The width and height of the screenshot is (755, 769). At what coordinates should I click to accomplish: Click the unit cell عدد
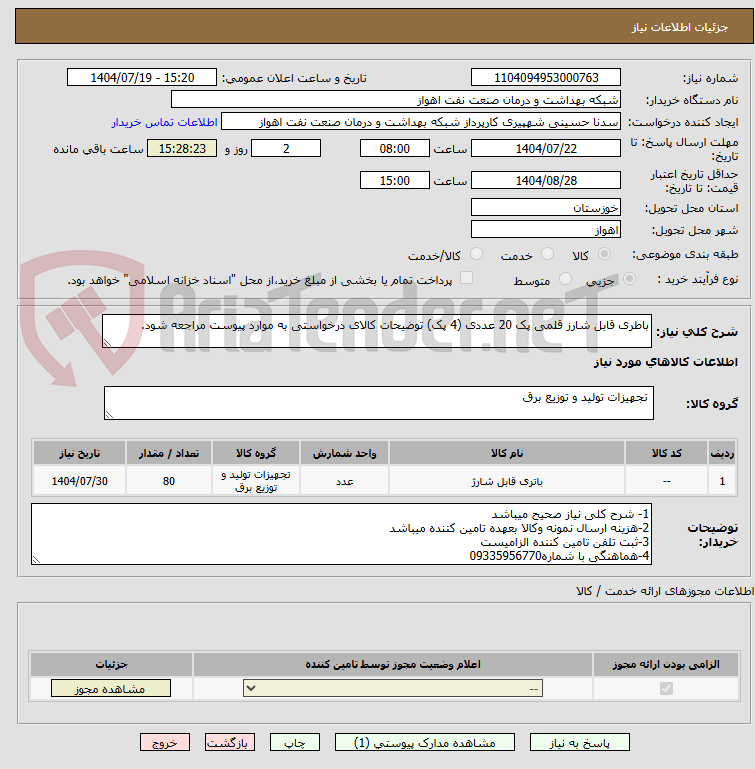(x=344, y=481)
